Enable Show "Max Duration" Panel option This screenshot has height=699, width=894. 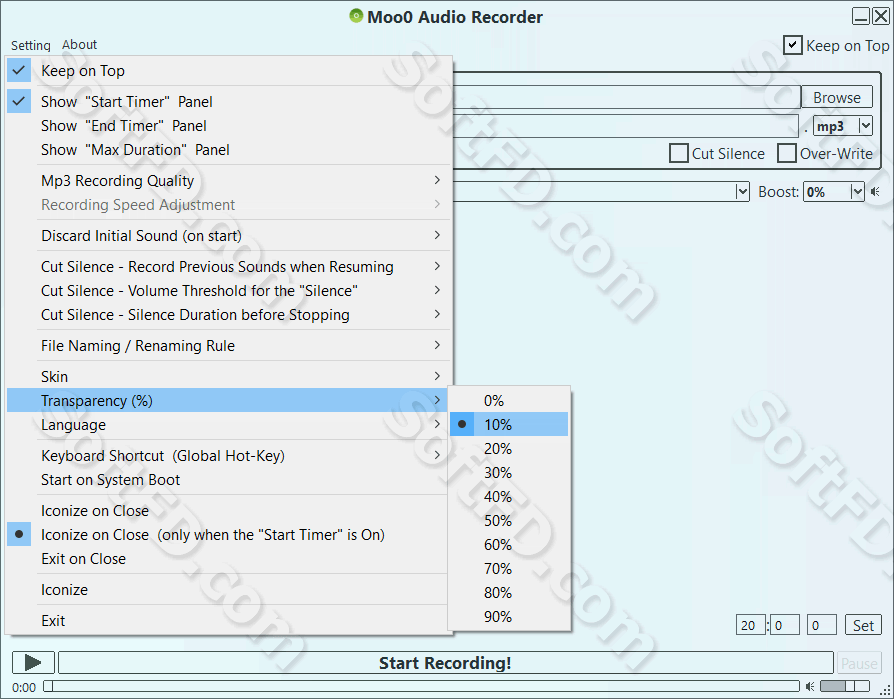(229, 149)
